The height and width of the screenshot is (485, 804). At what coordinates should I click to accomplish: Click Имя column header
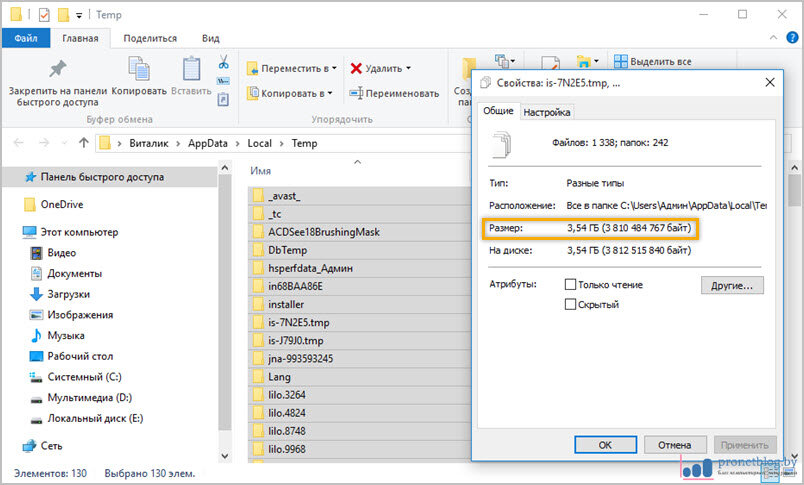260,171
